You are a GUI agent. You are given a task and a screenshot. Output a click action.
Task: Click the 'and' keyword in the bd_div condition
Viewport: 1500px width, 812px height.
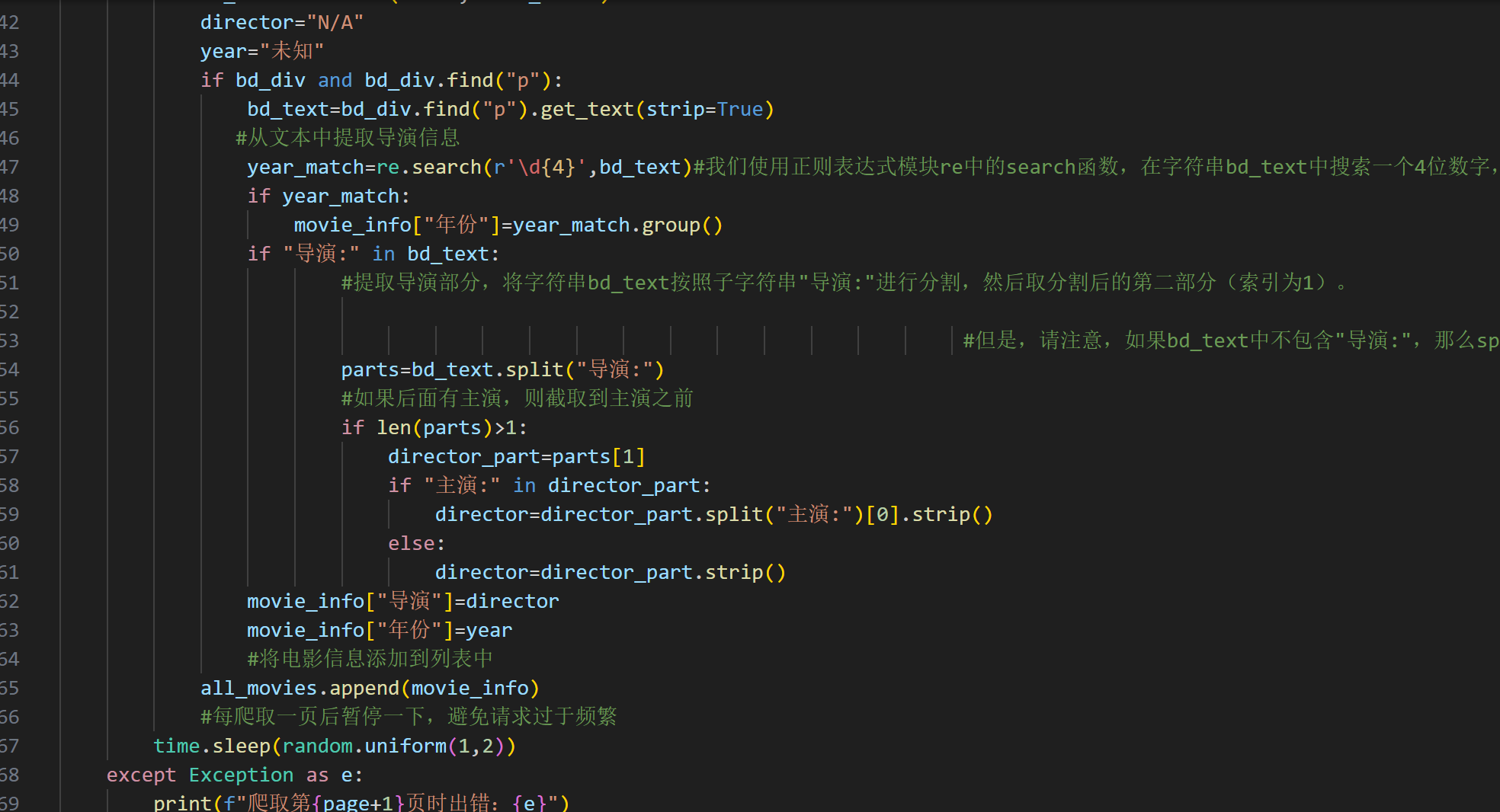335,81
